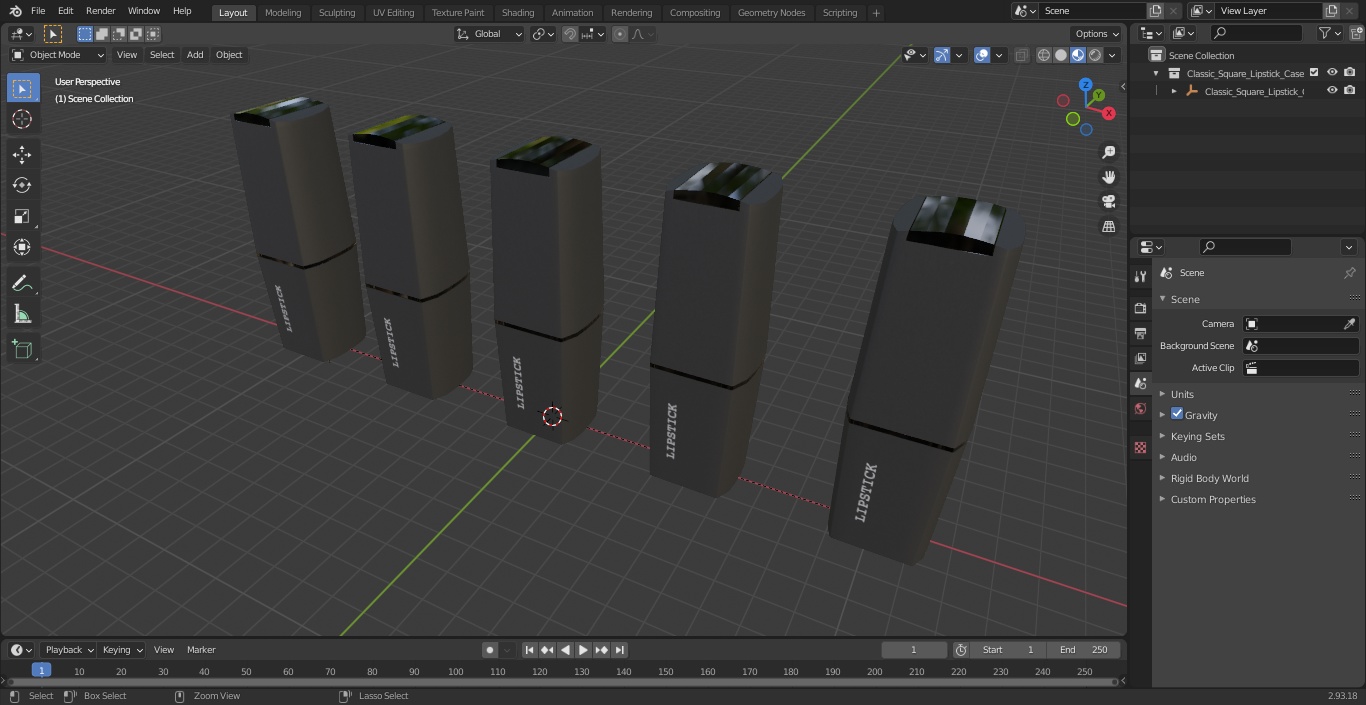Toggle snapping magnet

coord(570,34)
